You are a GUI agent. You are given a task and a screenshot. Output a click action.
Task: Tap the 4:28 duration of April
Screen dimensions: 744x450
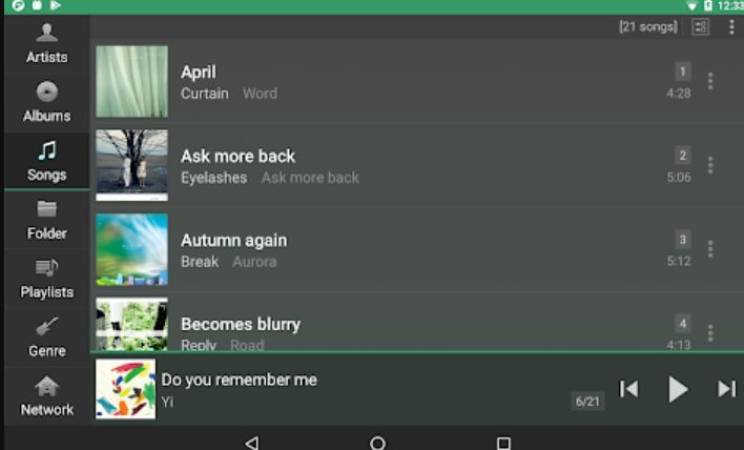click(679, 93)
